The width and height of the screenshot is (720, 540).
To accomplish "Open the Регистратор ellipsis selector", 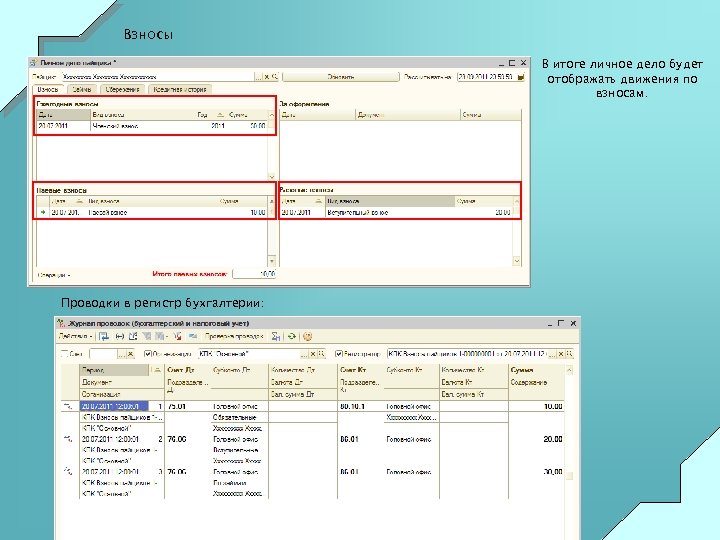I will tap(552, 354).
